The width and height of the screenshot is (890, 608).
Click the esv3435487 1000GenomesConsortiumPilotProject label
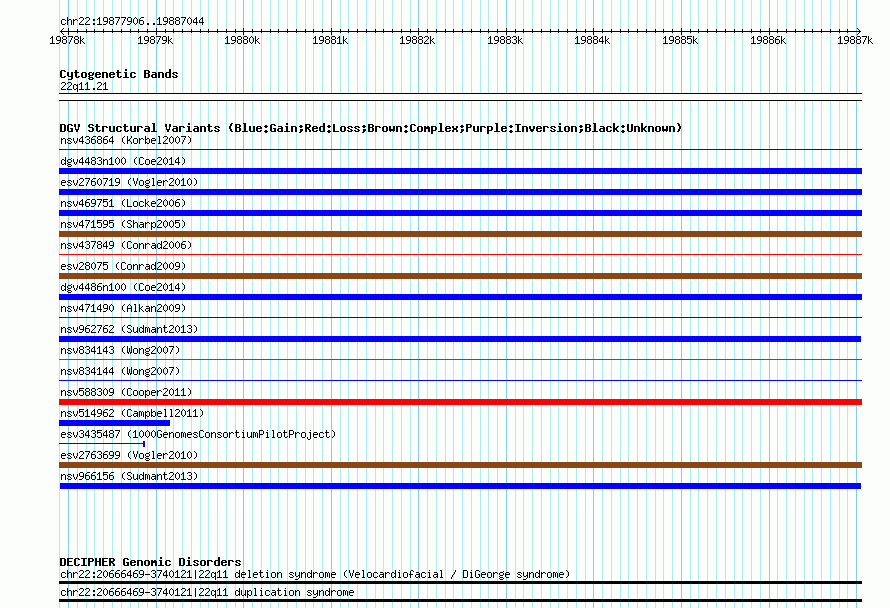tap(198, 434)
